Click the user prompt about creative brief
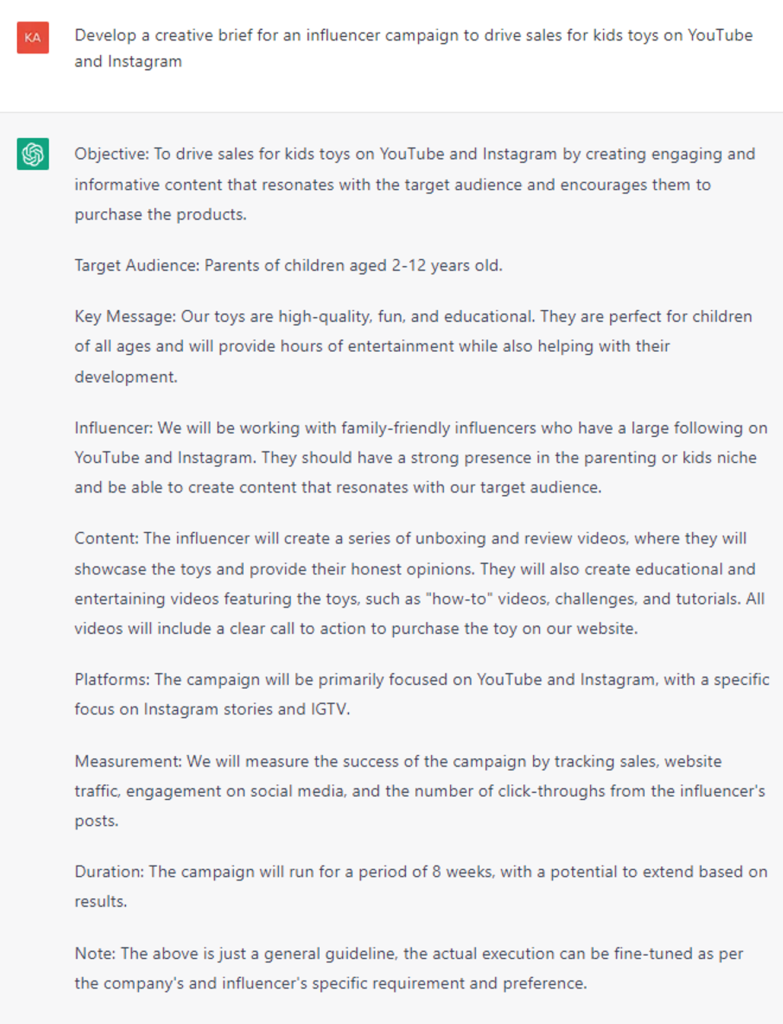 [x=413, y=48]
